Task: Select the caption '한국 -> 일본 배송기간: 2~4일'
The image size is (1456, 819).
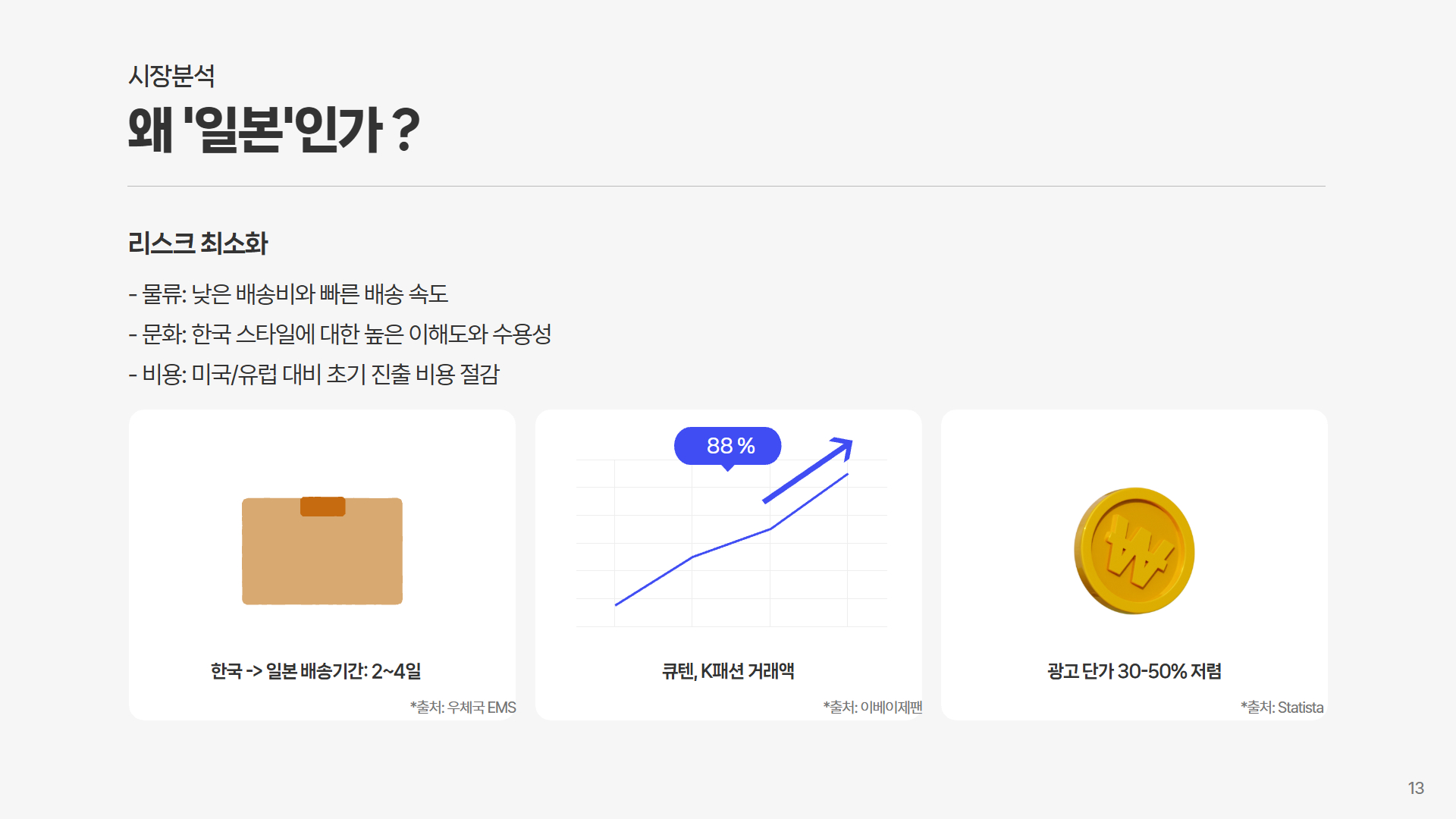Action: click(316, 671)
